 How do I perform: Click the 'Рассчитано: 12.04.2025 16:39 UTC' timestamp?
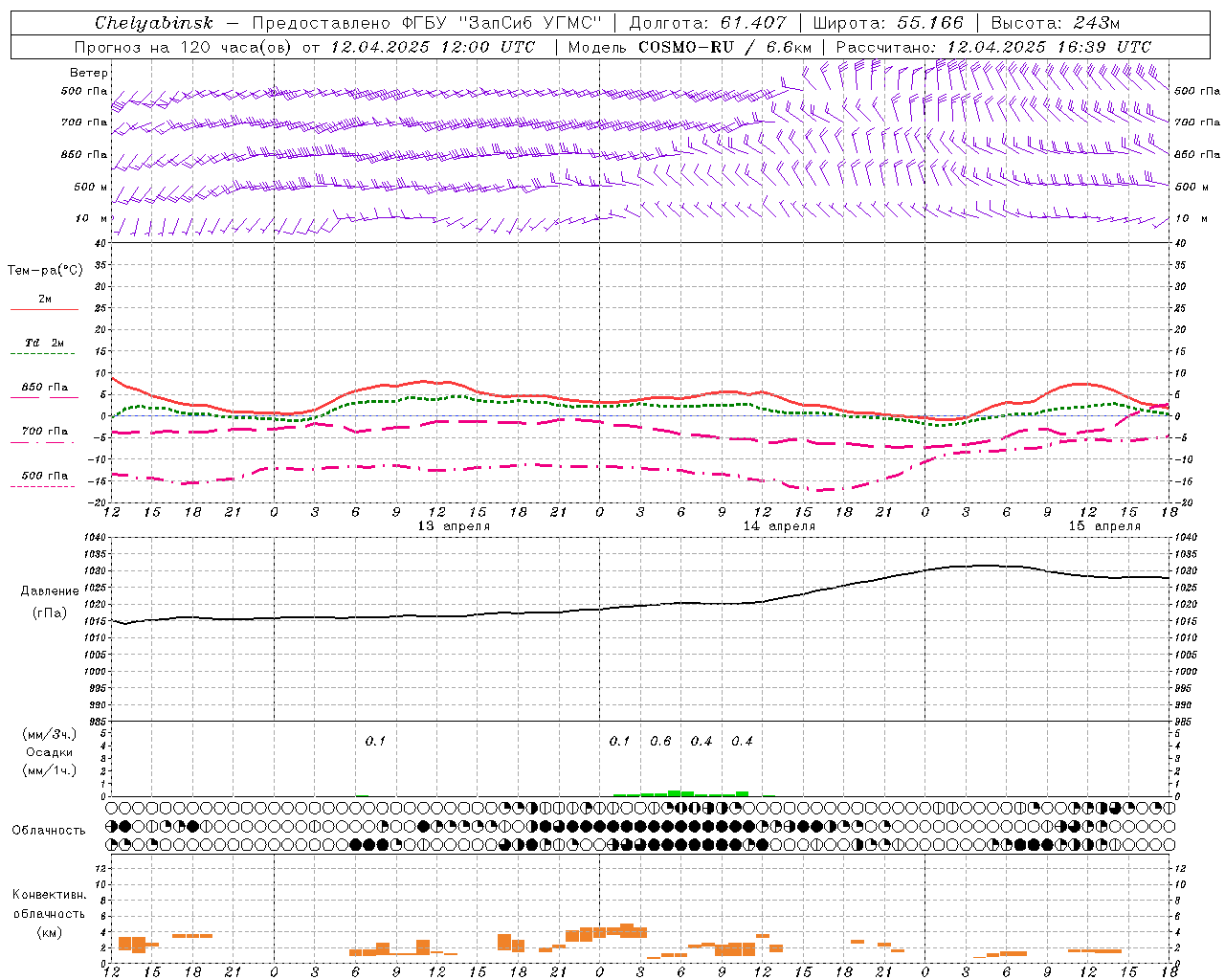pos(993,47)
